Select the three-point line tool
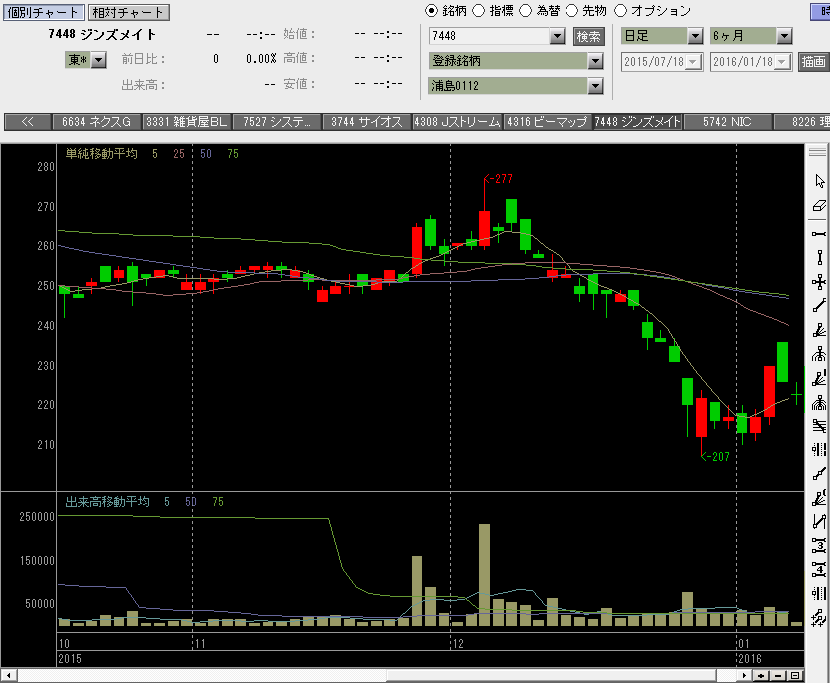Screen dimensions: 830x683 [x=819, y=473]
